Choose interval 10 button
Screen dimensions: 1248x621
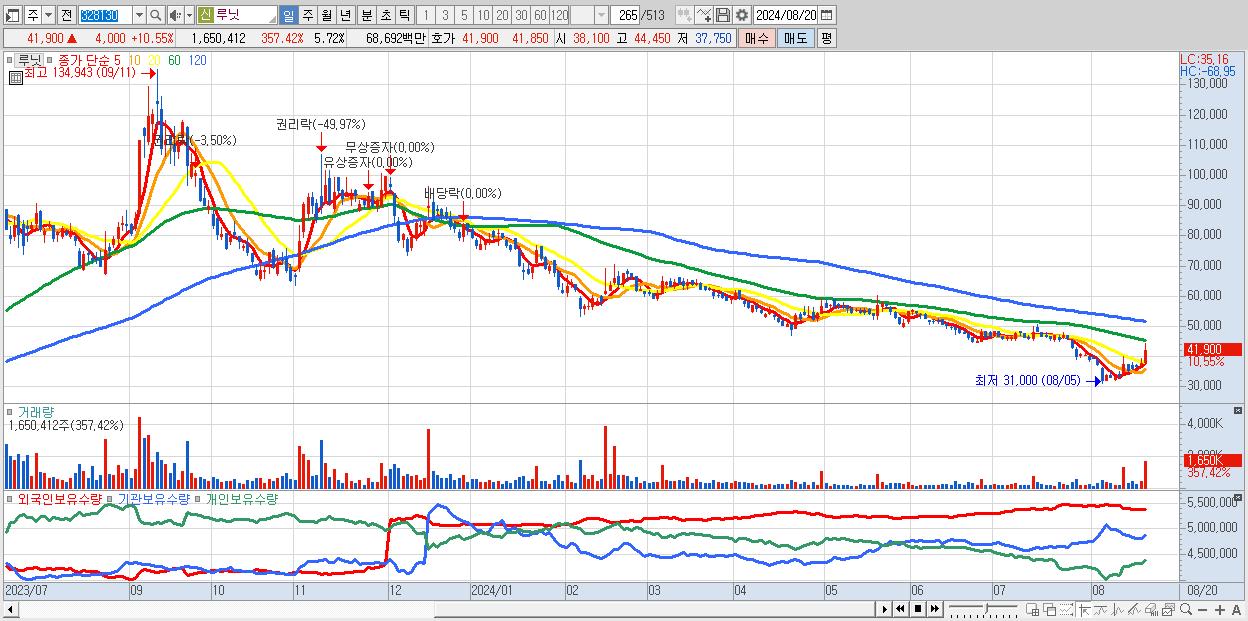pyautogui.click(x=483, y=15)
